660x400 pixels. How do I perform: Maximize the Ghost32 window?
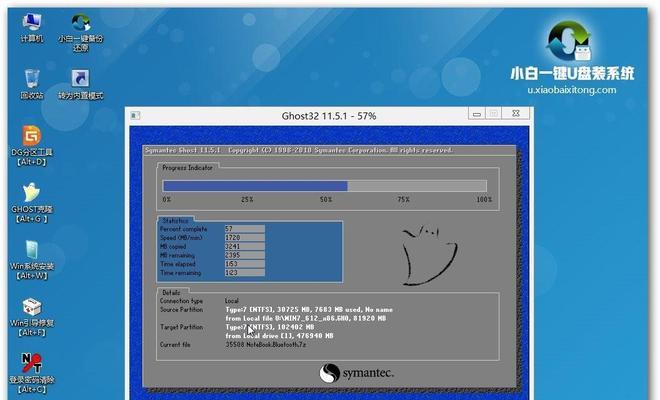point(495,116)
